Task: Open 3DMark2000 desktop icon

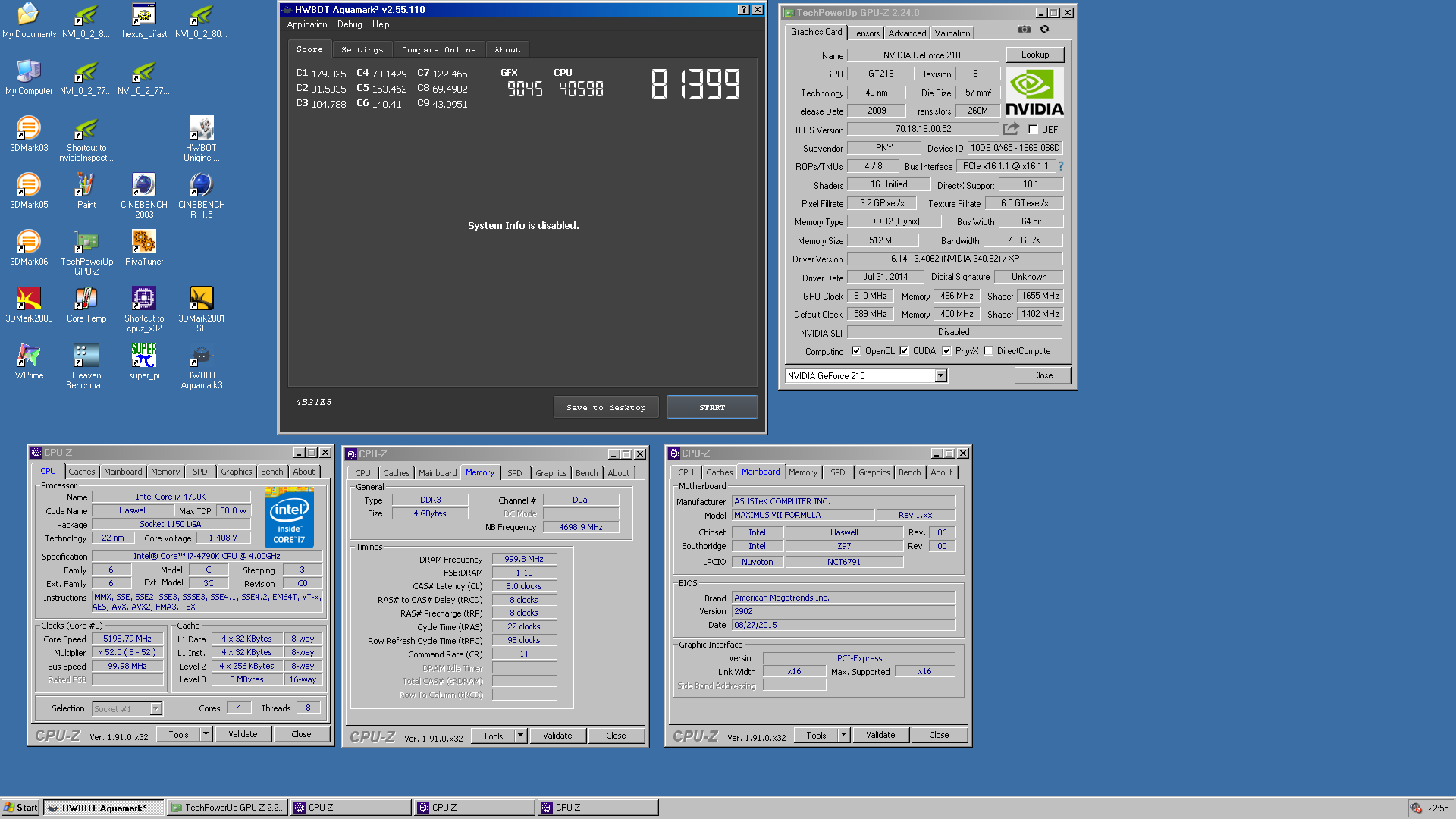Action: [x=29, y=304]
